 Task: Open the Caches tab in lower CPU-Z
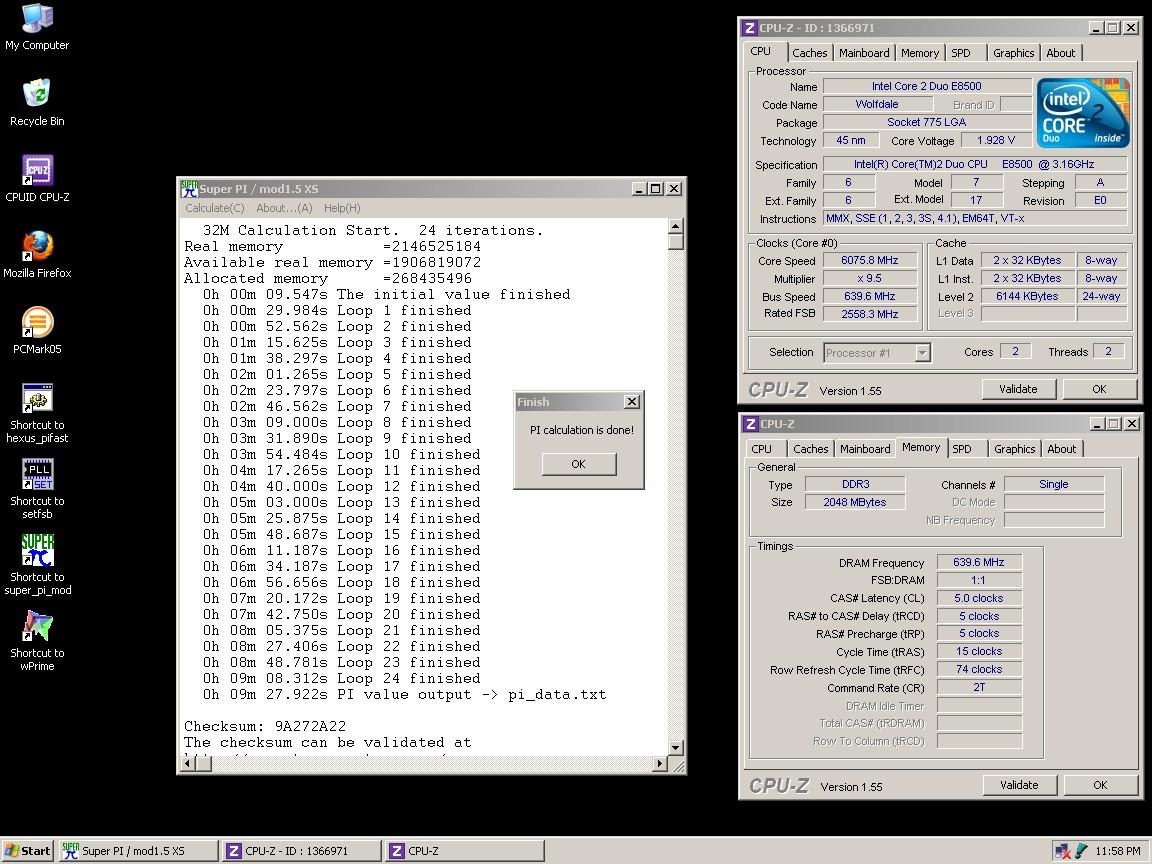[x=810, y=449]
